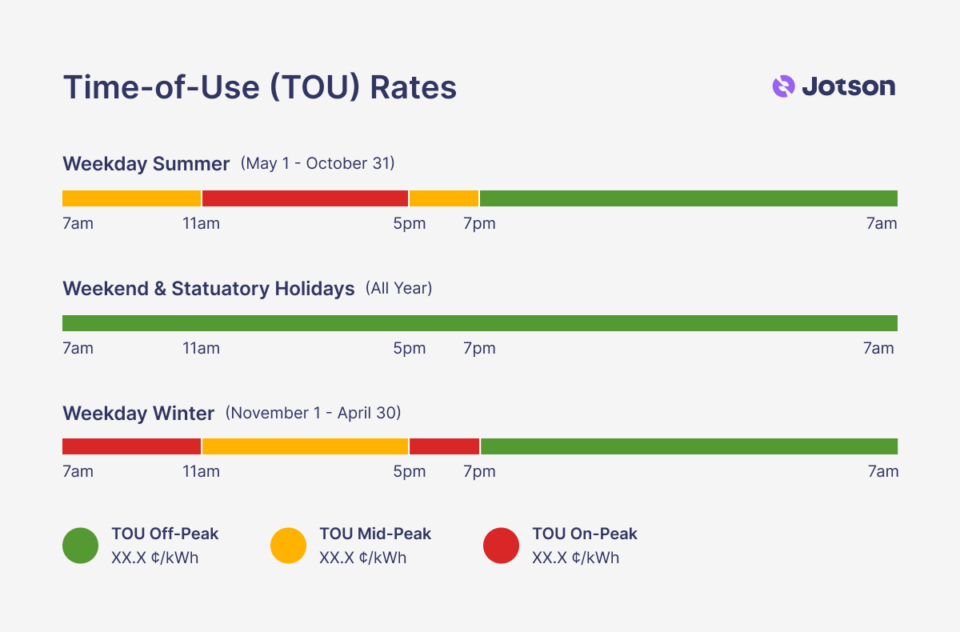Select the Weekend & Statuatory Holidays heading

point(208,288)
